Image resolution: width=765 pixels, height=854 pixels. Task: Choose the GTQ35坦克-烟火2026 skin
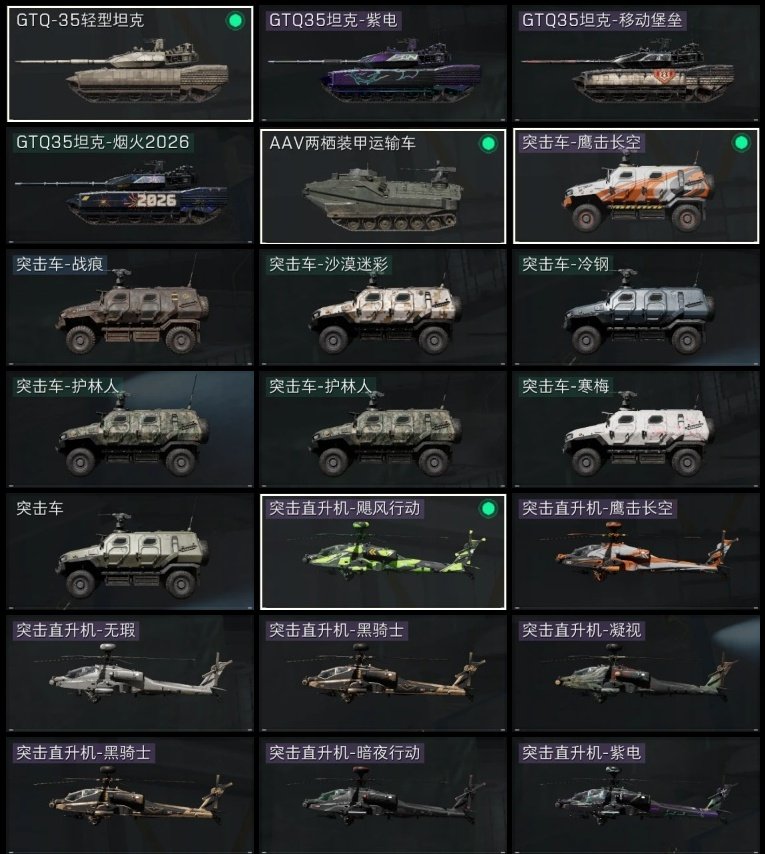(130, 186)
